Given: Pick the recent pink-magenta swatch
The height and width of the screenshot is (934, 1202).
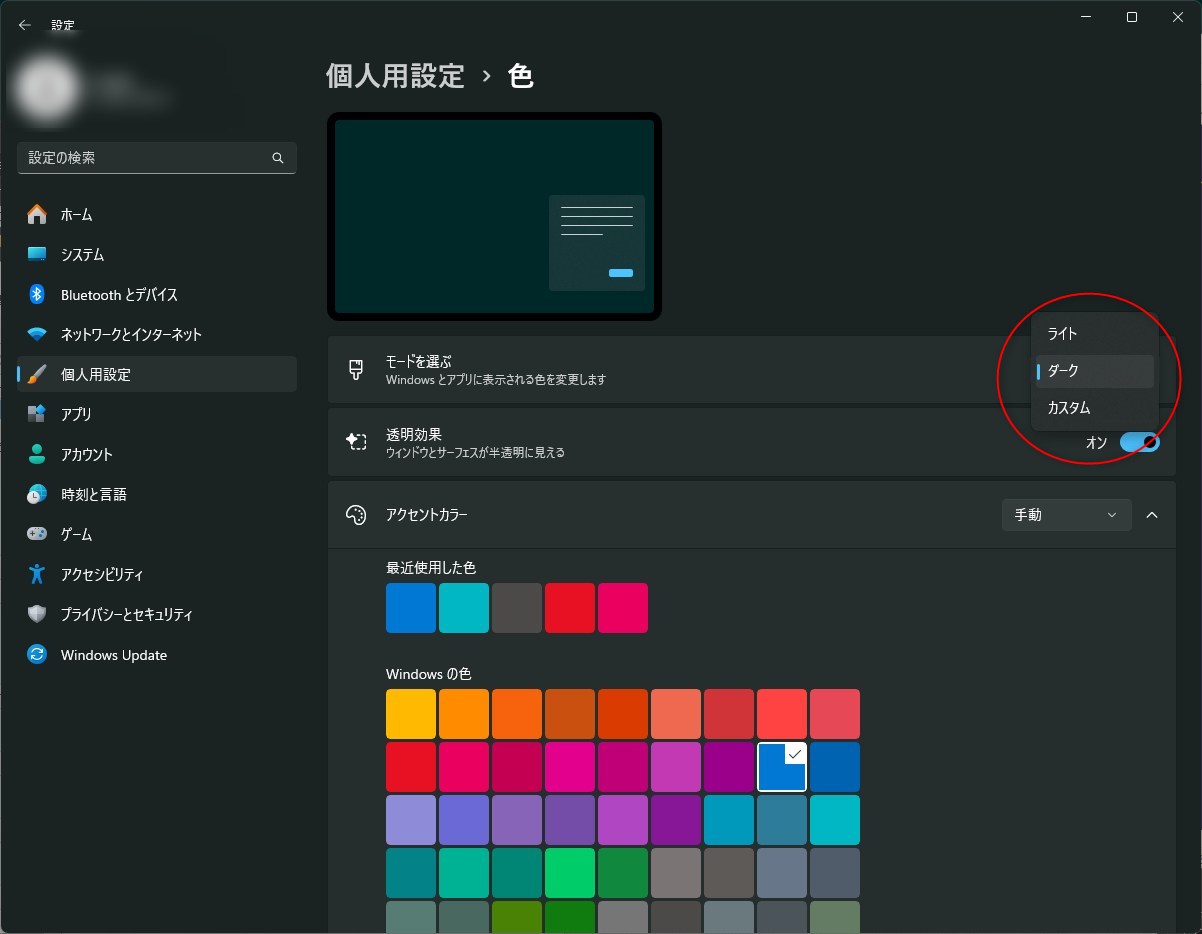Looking at the screenshot, I should point(623,608).
